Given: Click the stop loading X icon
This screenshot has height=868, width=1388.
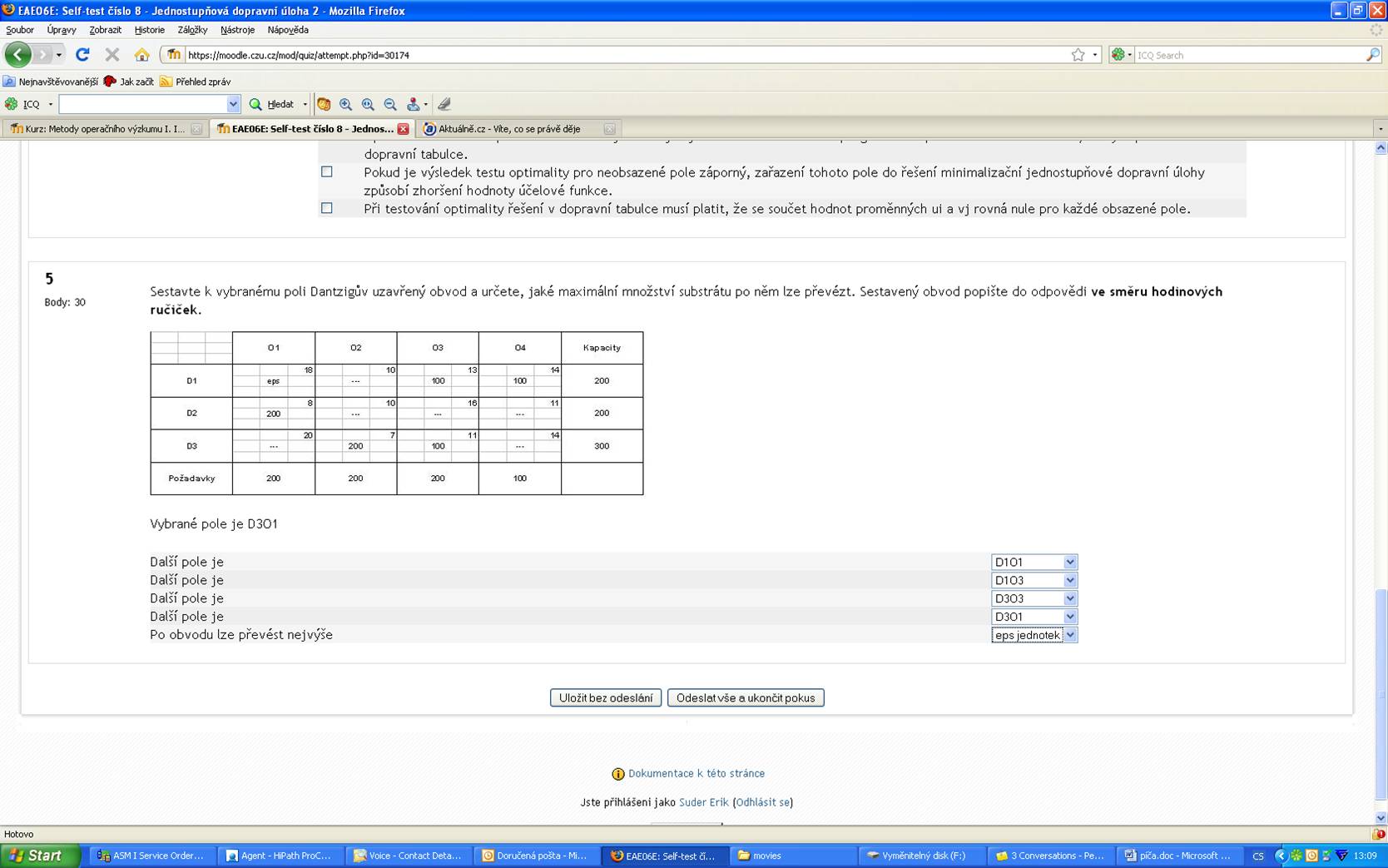Looking at the screenshot, I should (x=112, y=55).
